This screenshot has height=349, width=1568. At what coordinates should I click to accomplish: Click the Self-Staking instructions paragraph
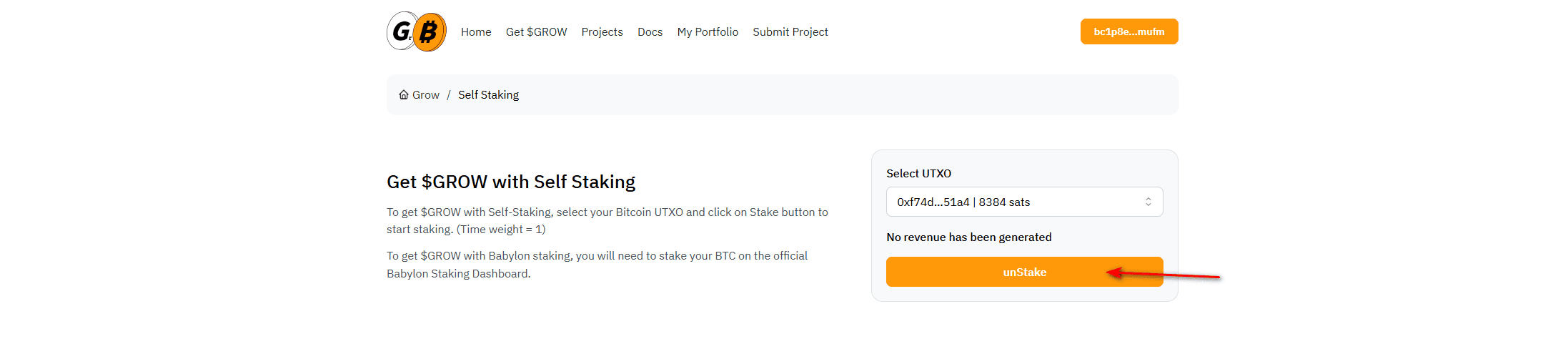(607, 220)
